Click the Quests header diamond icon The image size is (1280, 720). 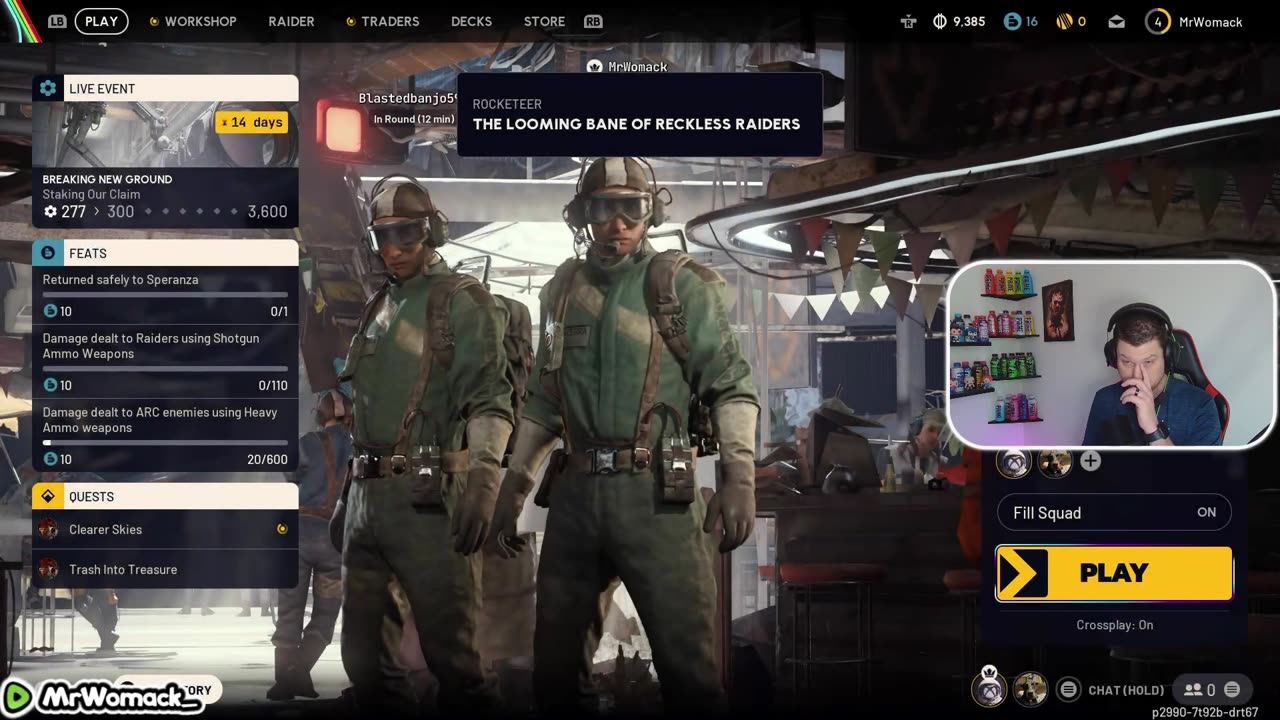pyautogui.click(x=48, y=496)
